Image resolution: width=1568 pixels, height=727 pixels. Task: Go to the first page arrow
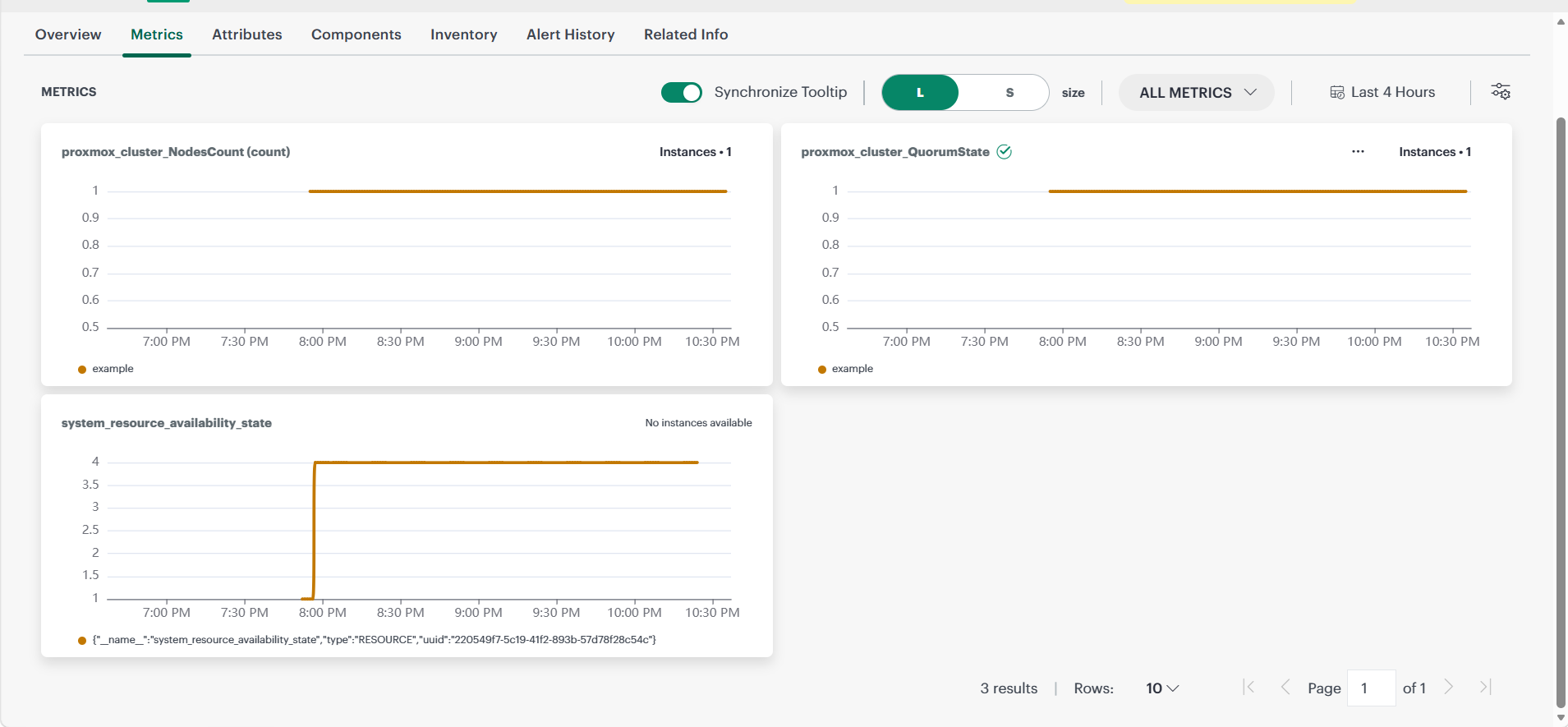tap(1248, 688)
